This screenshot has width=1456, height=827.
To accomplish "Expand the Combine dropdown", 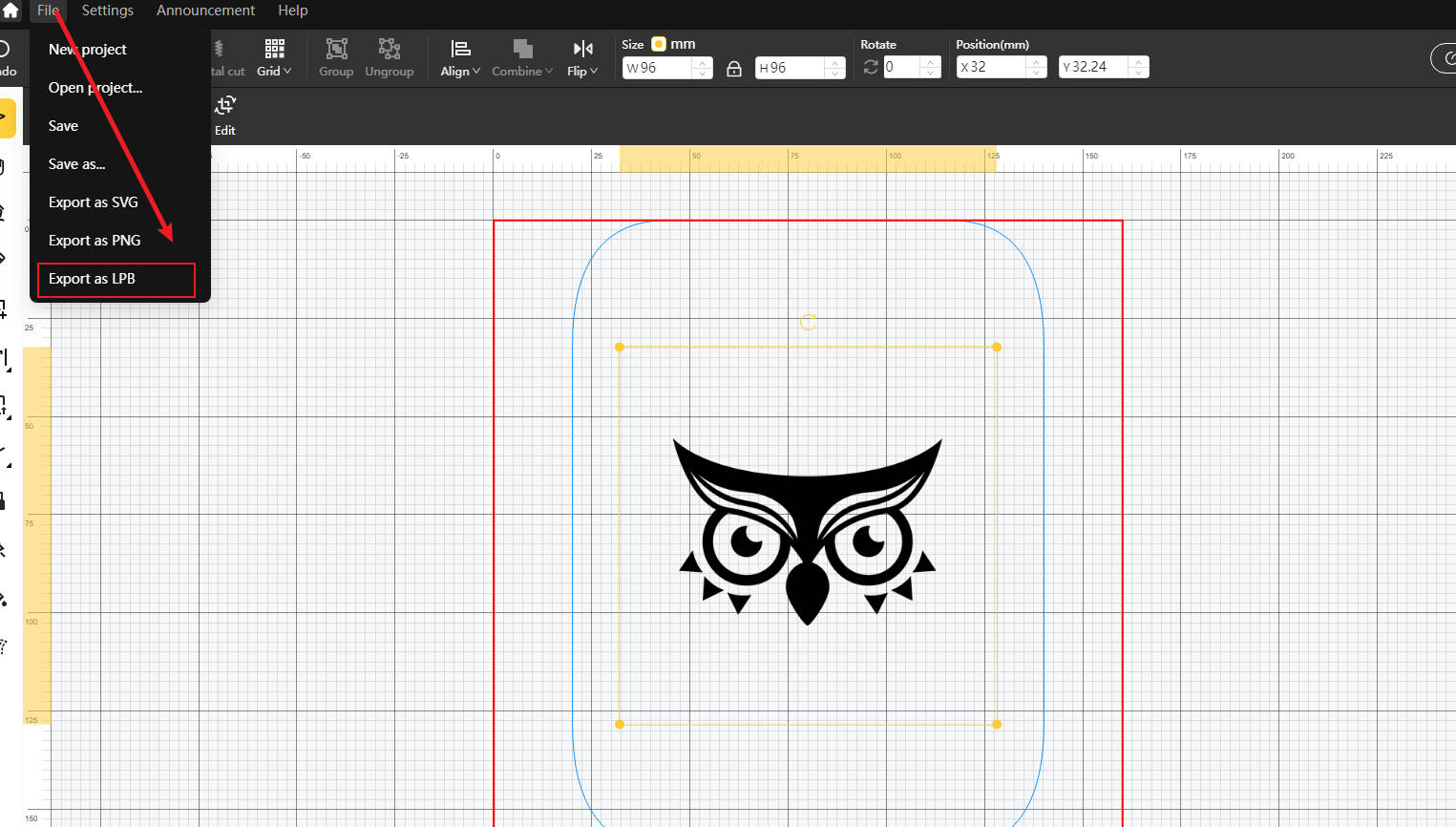I will pyautogui.click(x=522, y=58).
